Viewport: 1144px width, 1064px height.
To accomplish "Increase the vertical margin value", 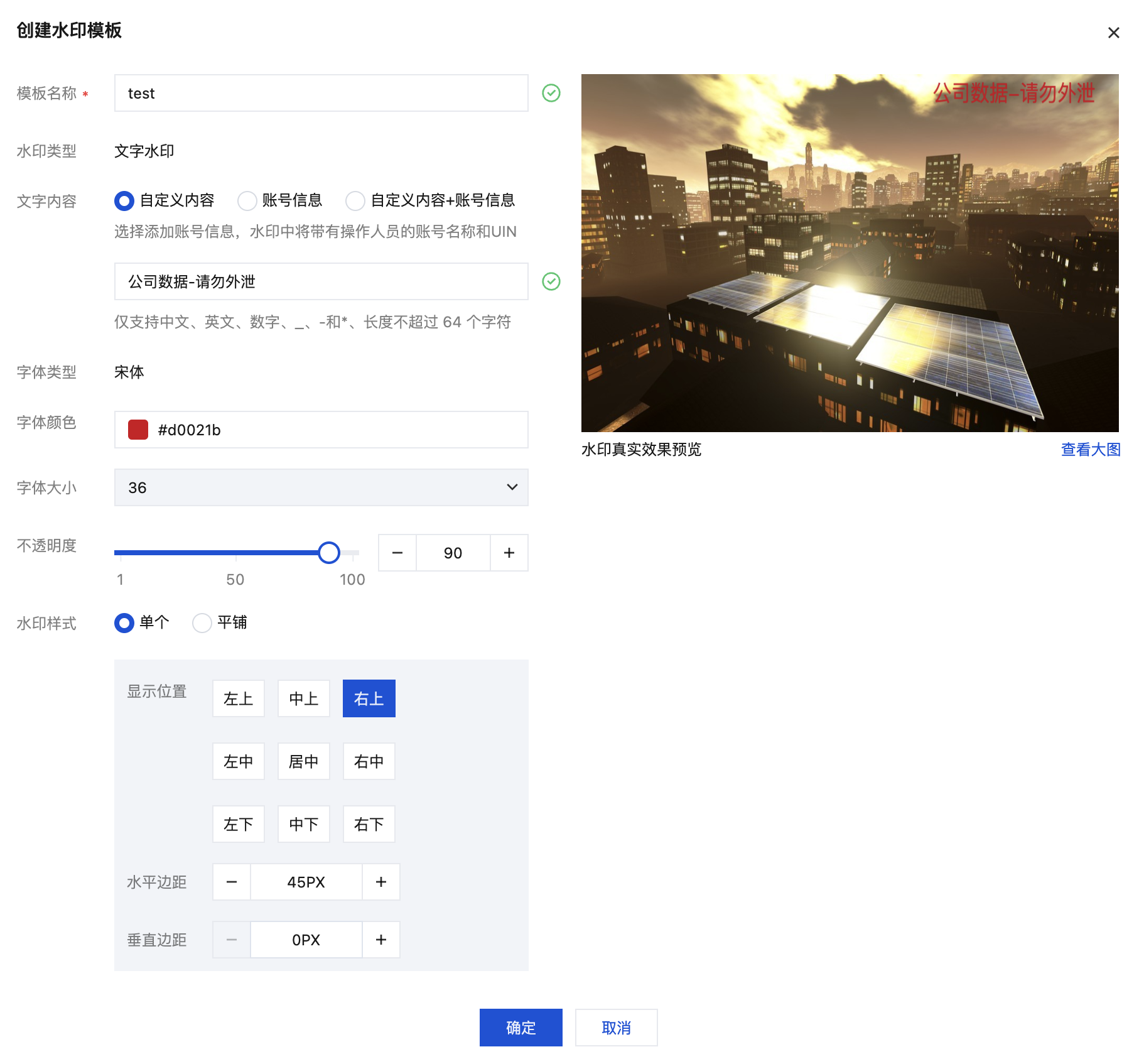I will (381, 940).
